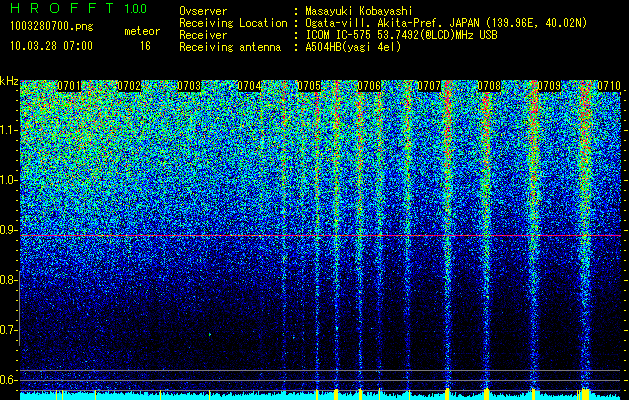Click the Receiving Location field label

233,23
